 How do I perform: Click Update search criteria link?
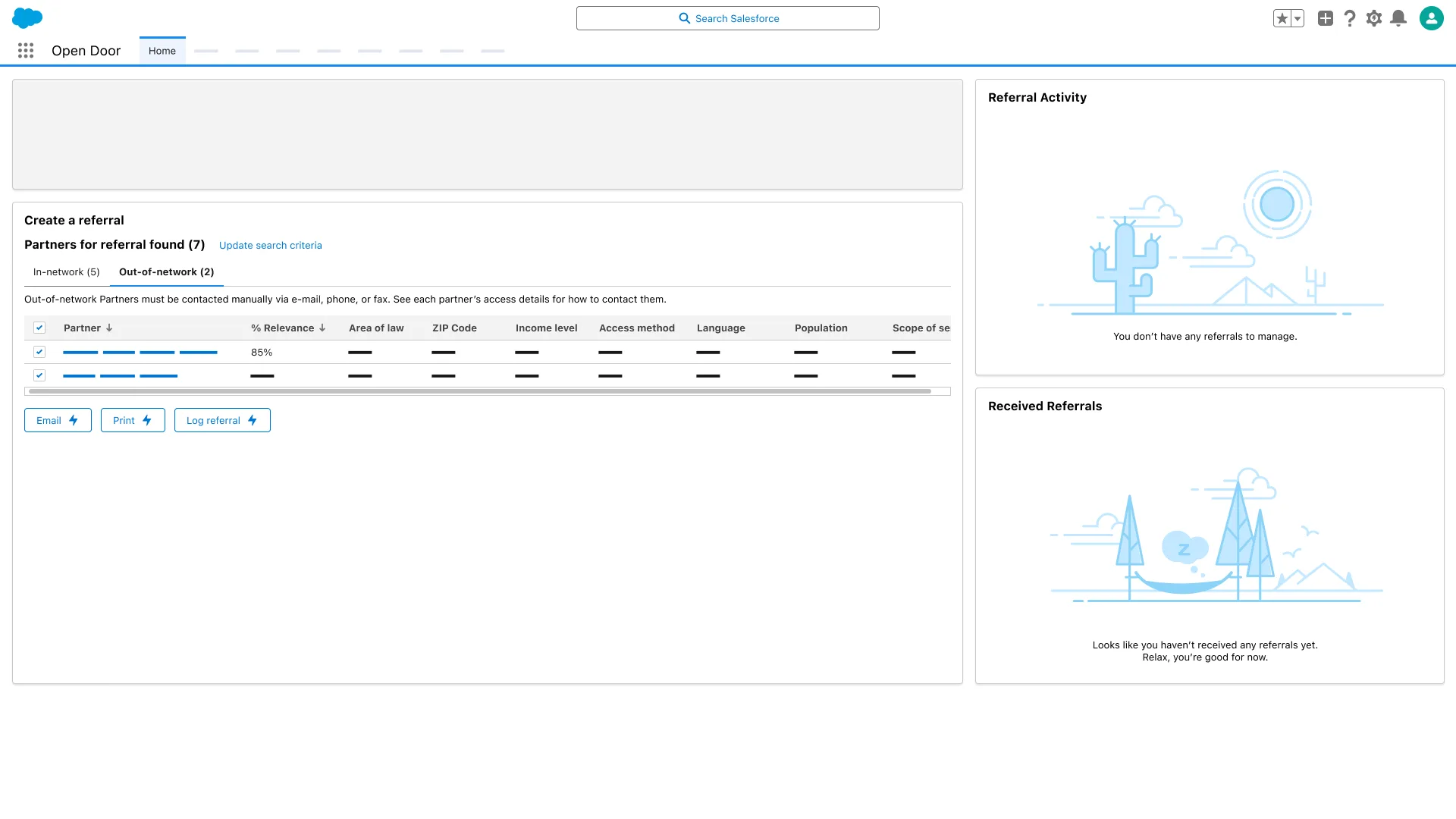[271, 245]
